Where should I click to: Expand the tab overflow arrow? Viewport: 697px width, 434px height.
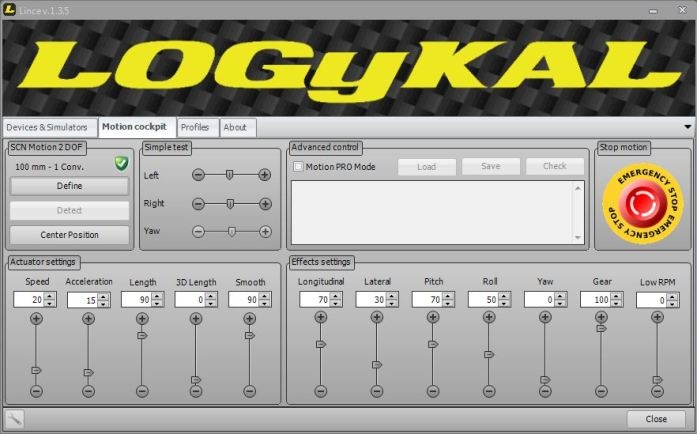pos(688,127)
